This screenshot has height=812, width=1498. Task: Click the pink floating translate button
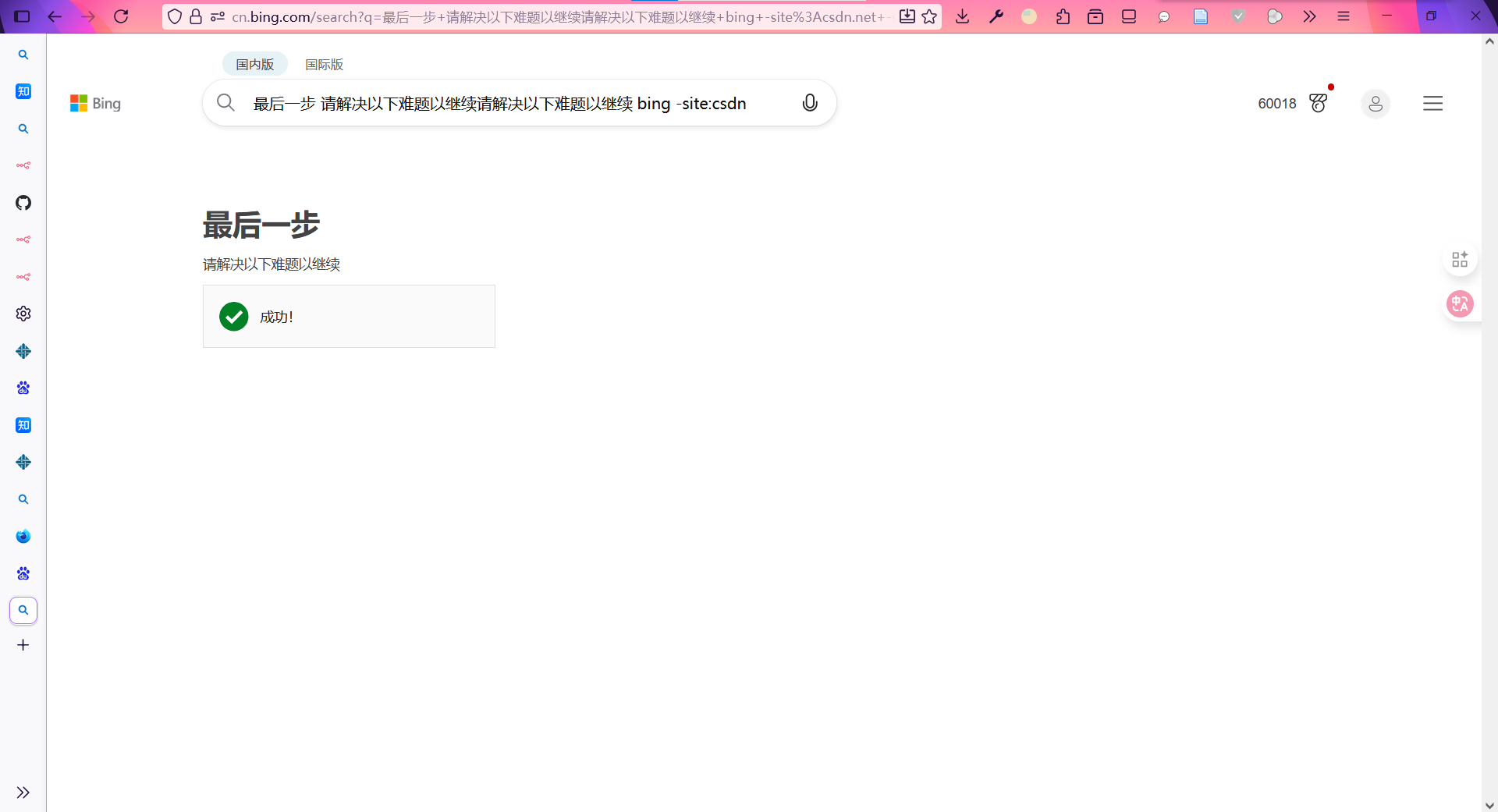pyautogui.click(x=1460, y=303)
